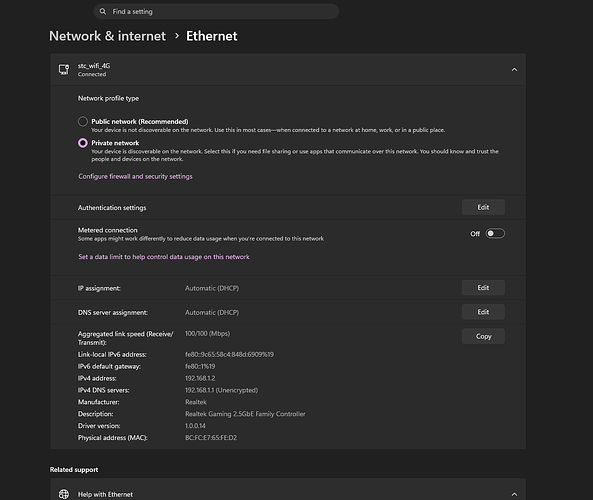This screenshot has height=500, width=593.
Task: Select Private network radio button
Action: pos(83,143)
